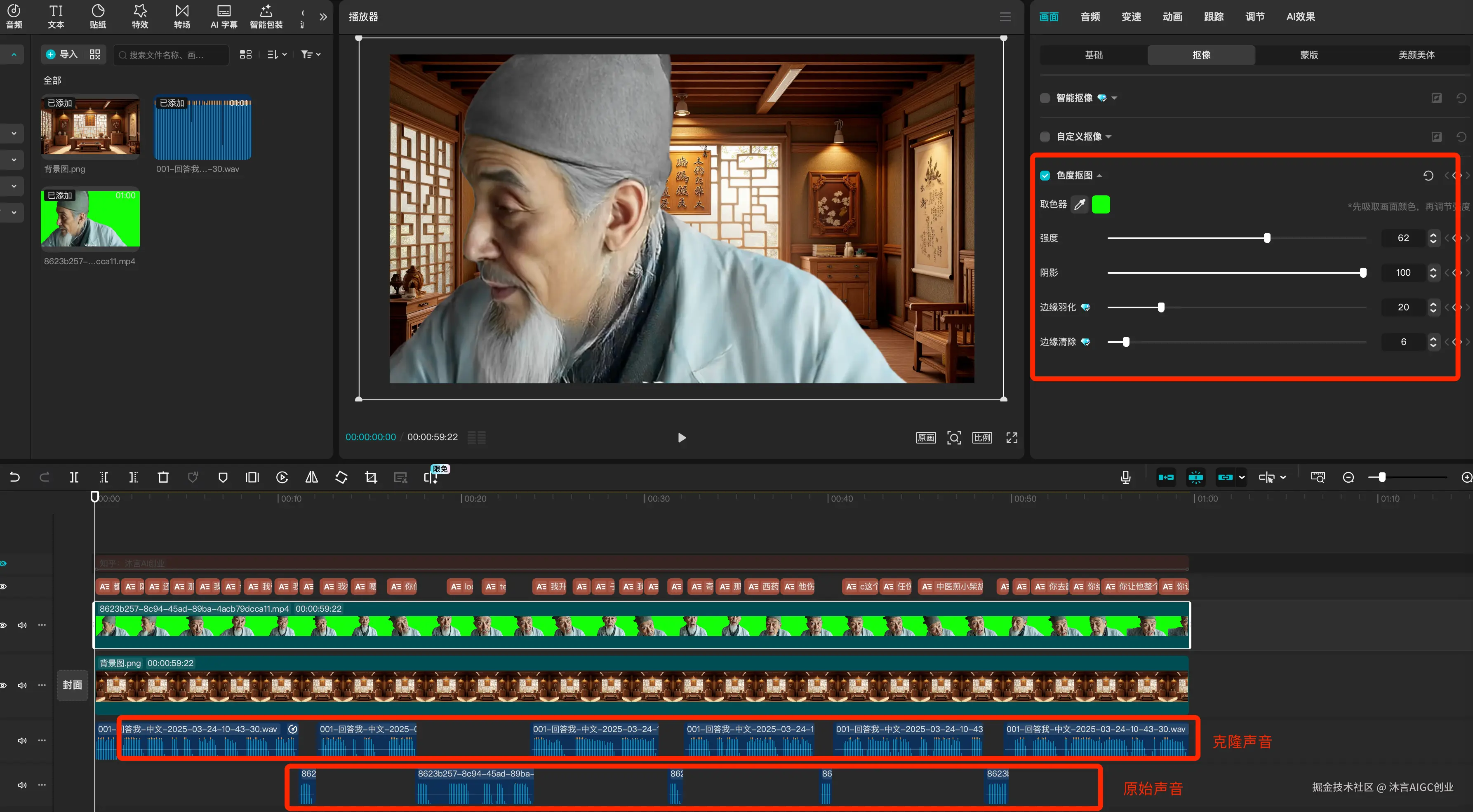Screen dimensions: 1473x812
Task: Uncheck the 色度抠图 checkbox
Action: tap(1045, 176)
